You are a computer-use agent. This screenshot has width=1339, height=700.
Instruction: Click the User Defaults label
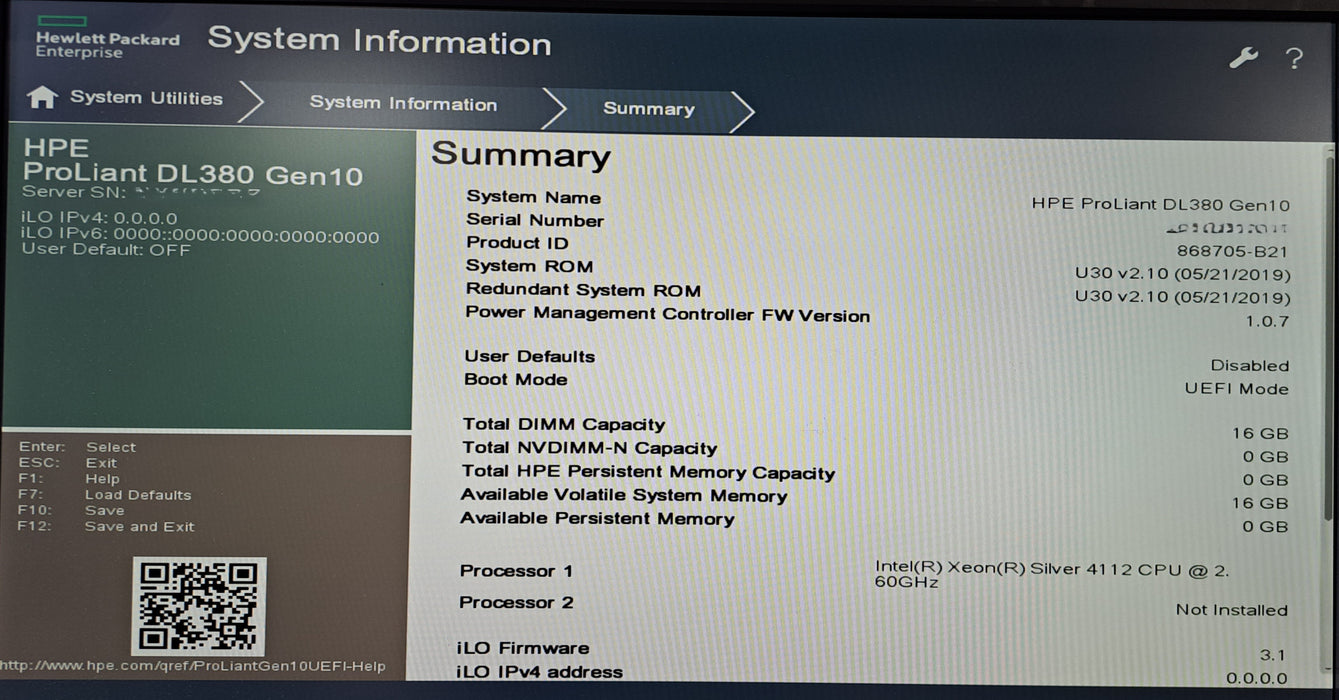[x=529, y=356]
